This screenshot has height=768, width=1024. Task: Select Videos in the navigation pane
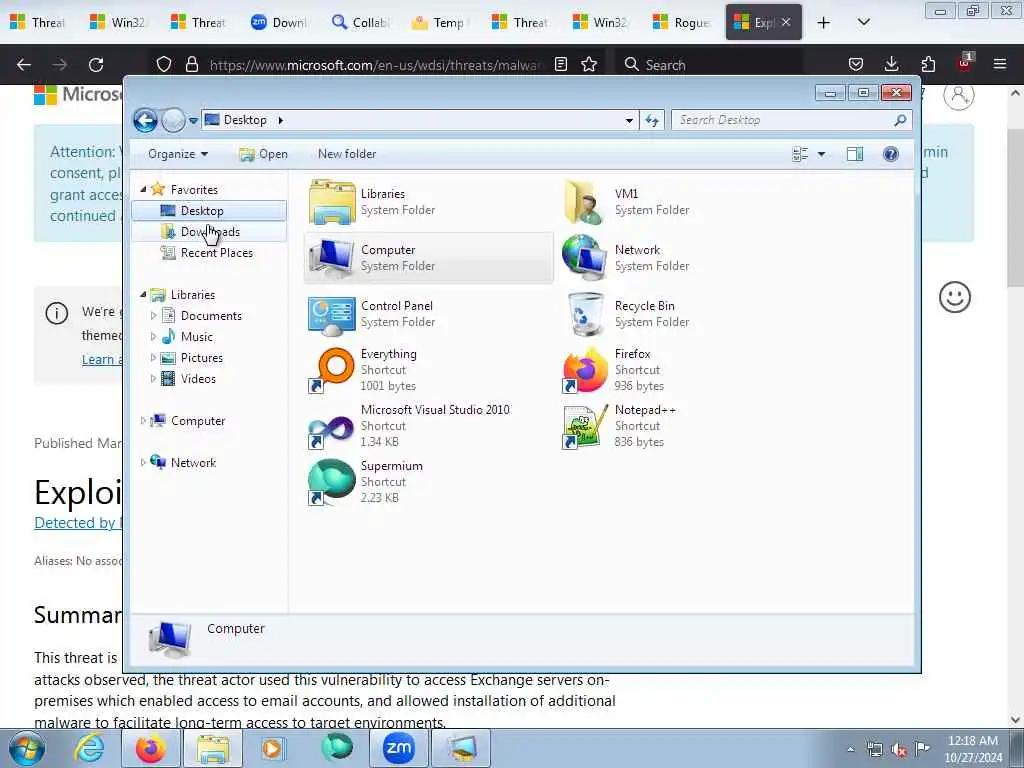point(198,379)
